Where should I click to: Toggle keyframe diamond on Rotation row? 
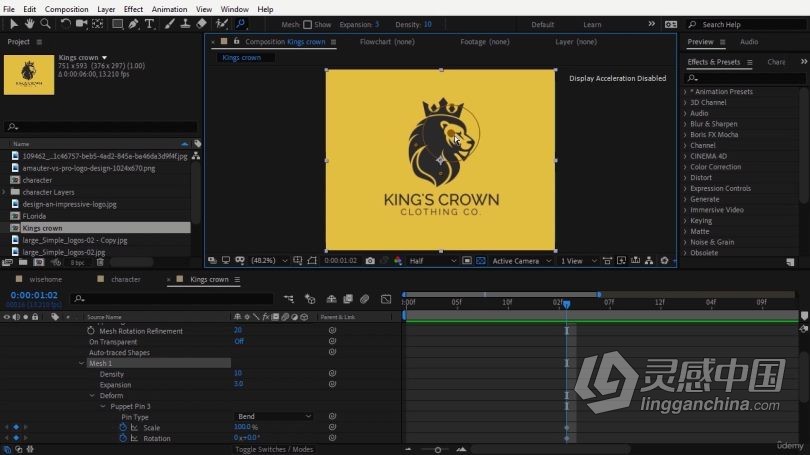coord(16,438)
